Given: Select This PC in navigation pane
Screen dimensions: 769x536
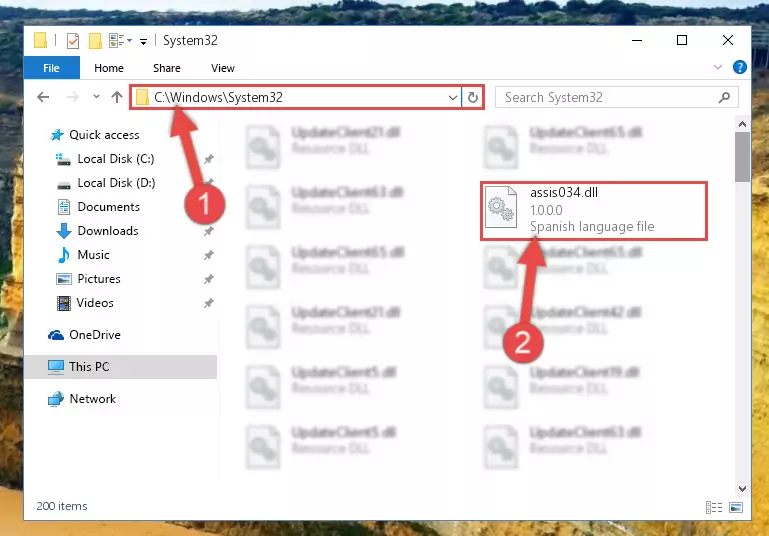Looking at the screenshot, I should tap(121, 367).
